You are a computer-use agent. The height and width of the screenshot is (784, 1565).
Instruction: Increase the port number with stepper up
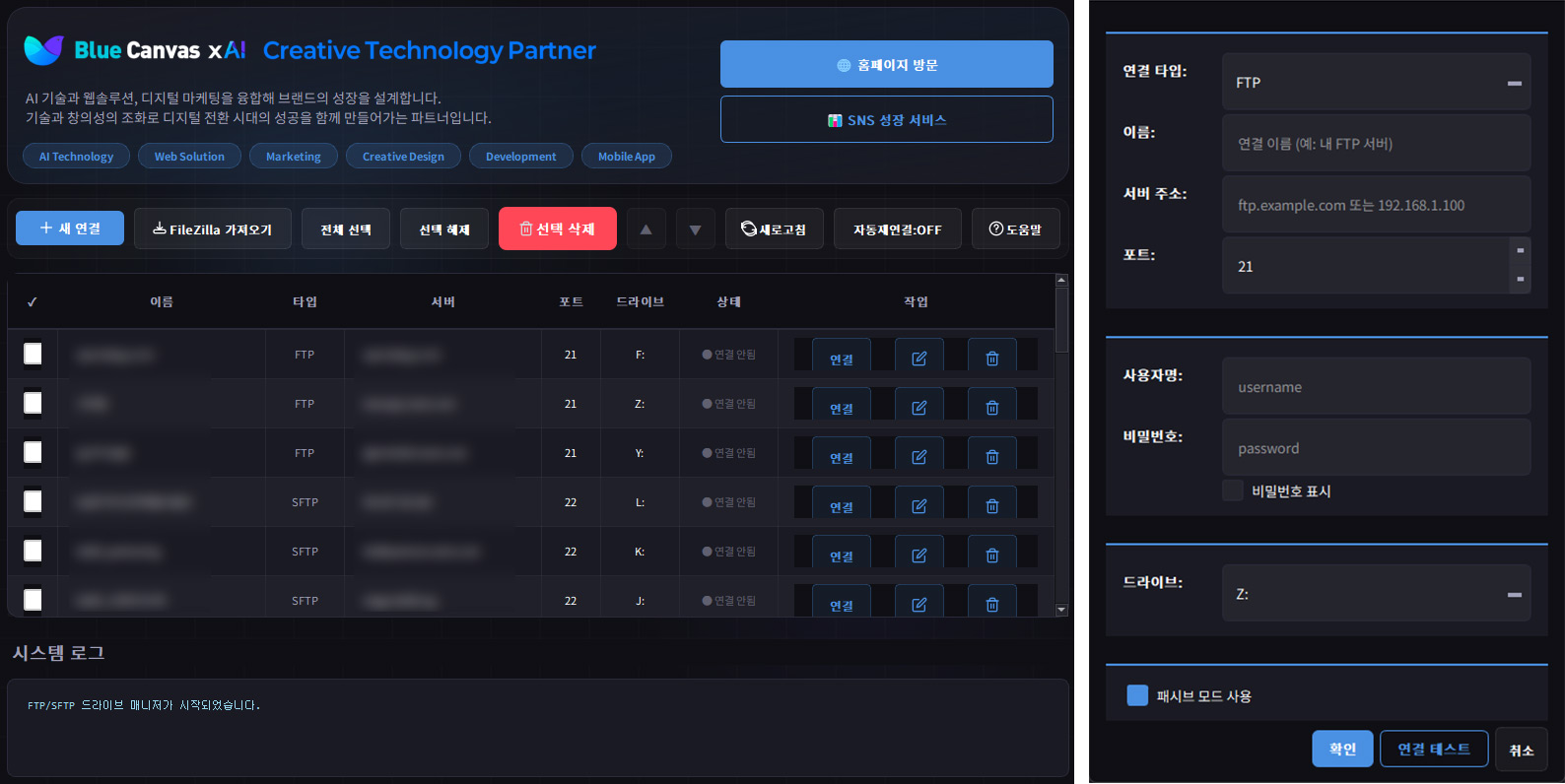point(1520,251)
